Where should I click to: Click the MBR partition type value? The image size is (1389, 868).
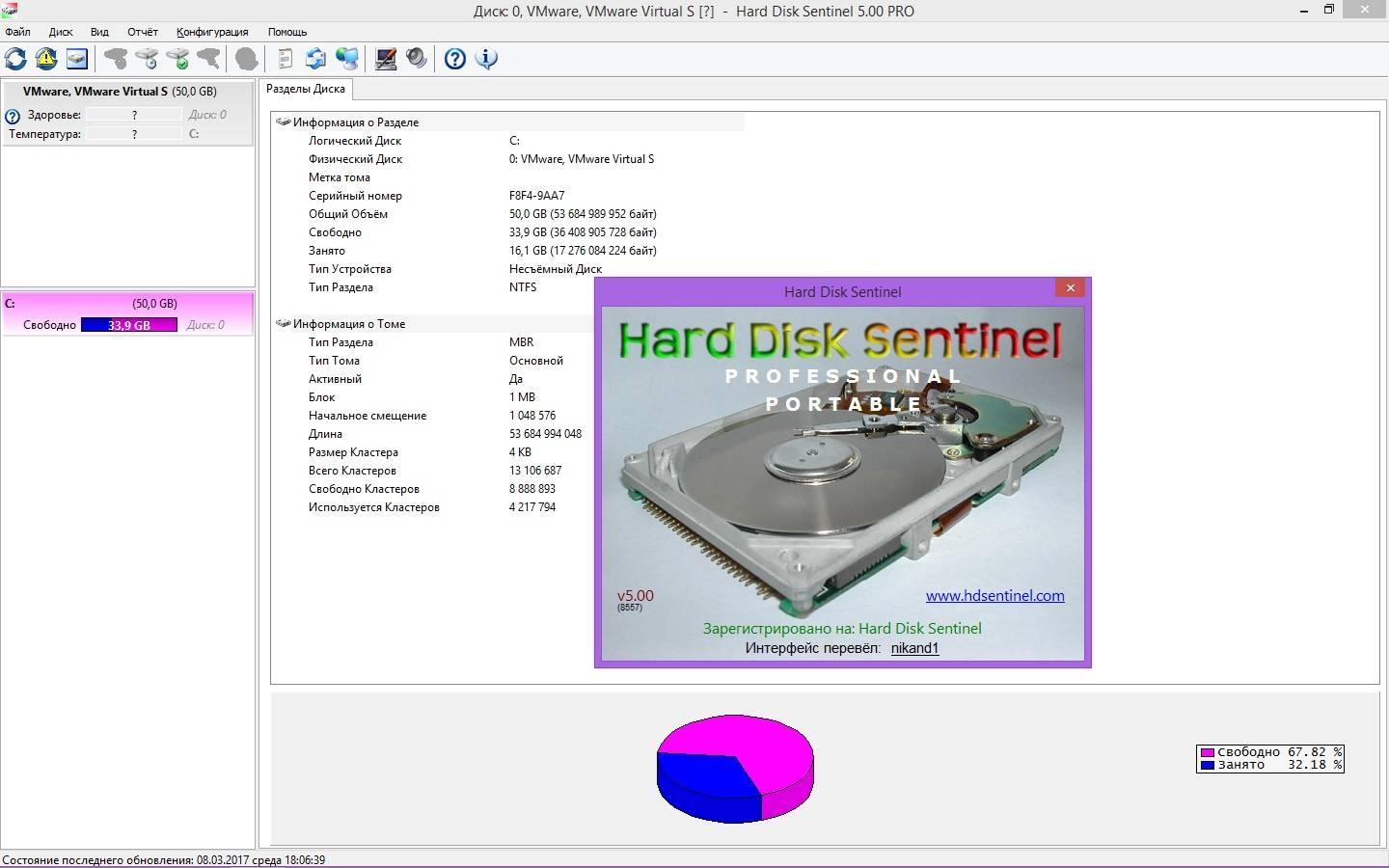tap(522, 342)
